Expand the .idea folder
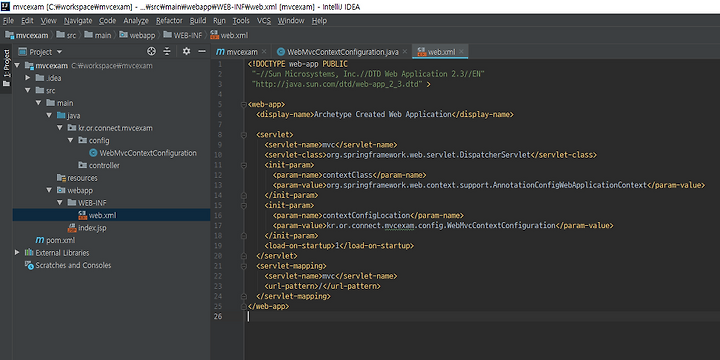Viewport: 720px width, 360px height. pos(28,78)
